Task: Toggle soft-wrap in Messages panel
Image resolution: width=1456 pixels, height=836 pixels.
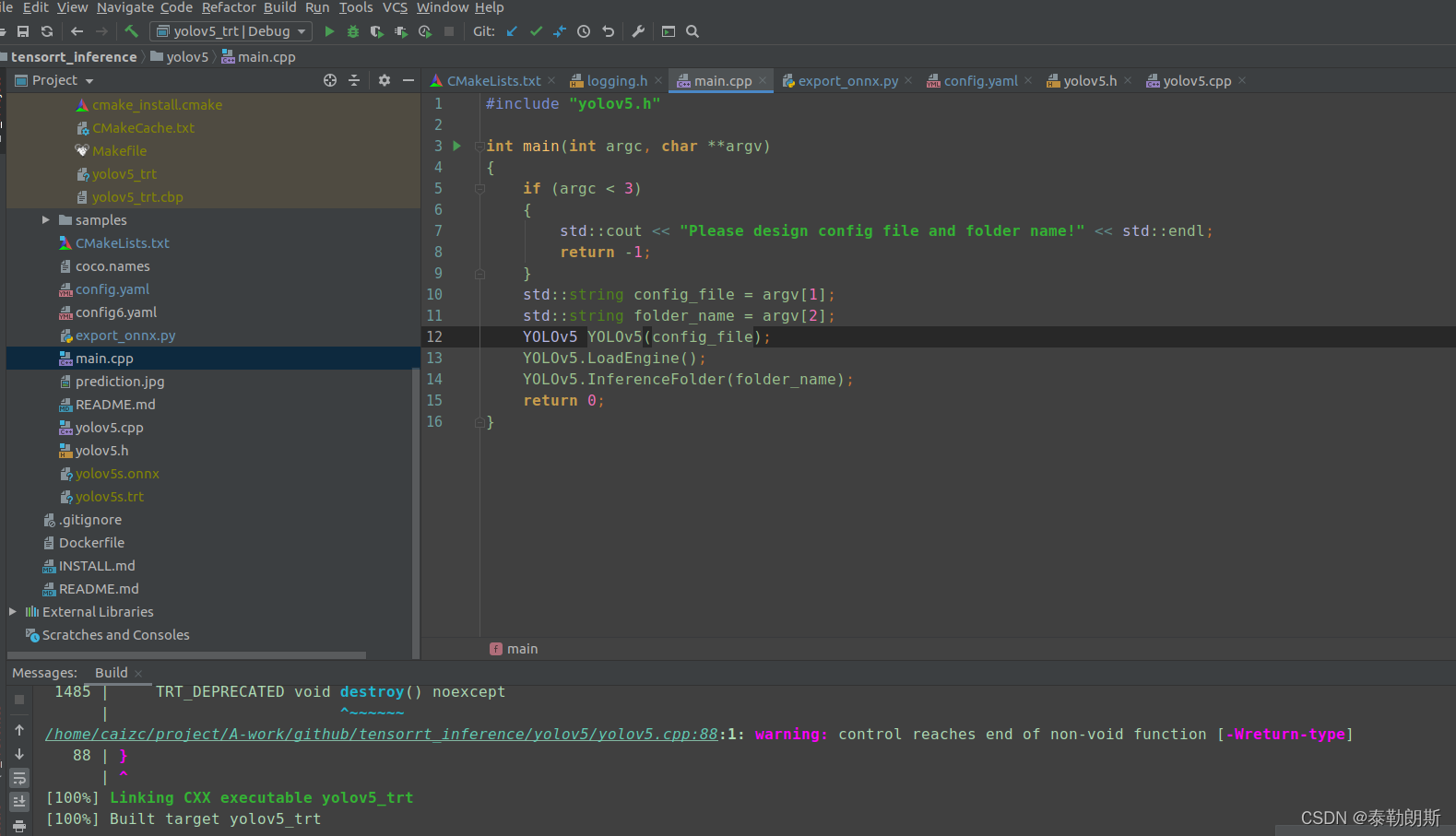Action: (x=19, y=778)
